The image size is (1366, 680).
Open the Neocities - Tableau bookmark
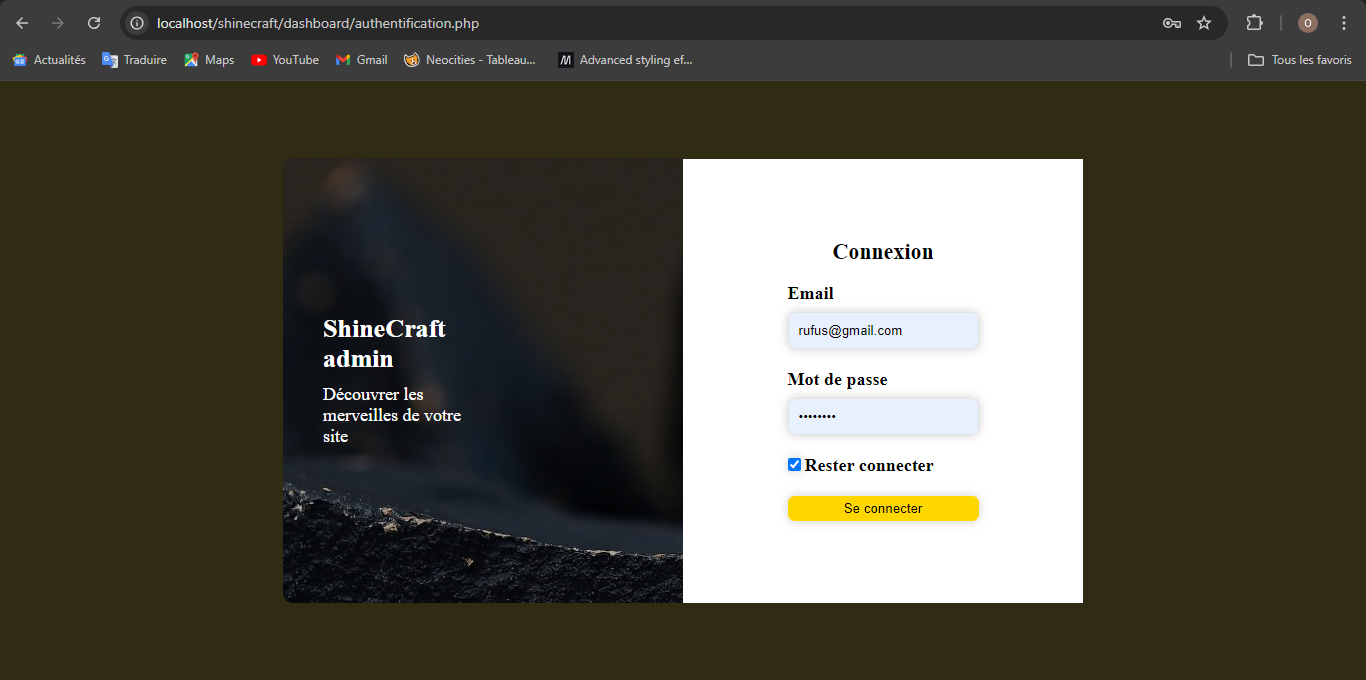[x=470, y=60]
